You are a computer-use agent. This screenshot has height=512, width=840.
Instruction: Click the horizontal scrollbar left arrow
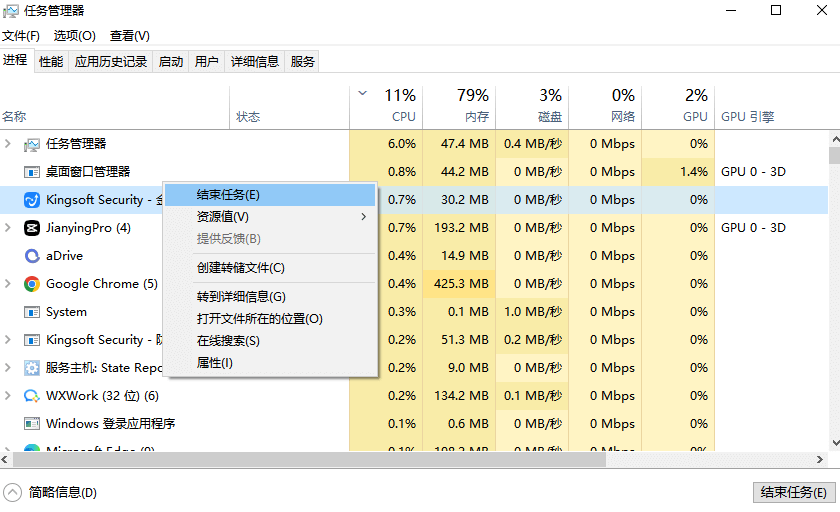coord(5,460)
